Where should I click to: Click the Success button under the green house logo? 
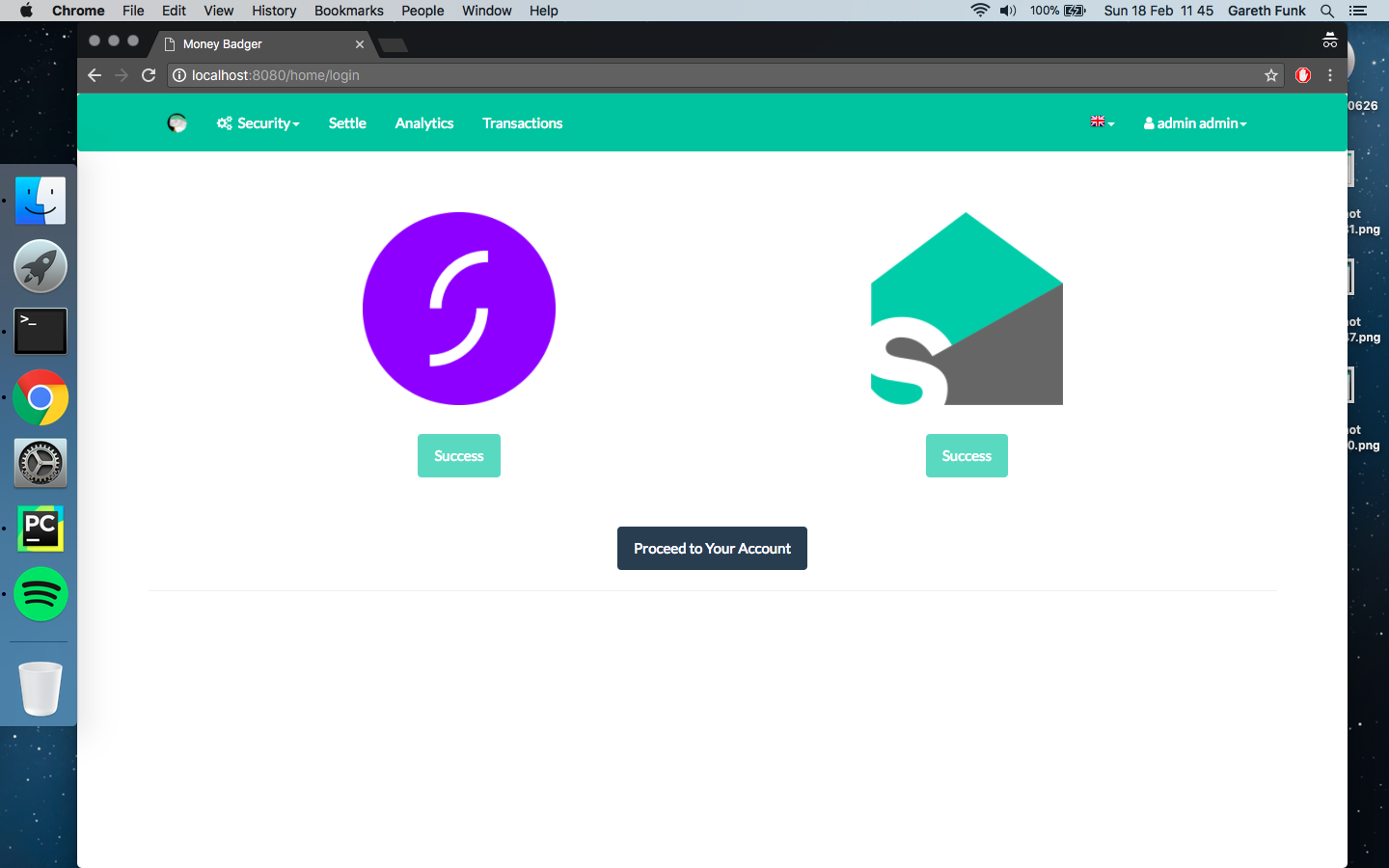(967, 455)
